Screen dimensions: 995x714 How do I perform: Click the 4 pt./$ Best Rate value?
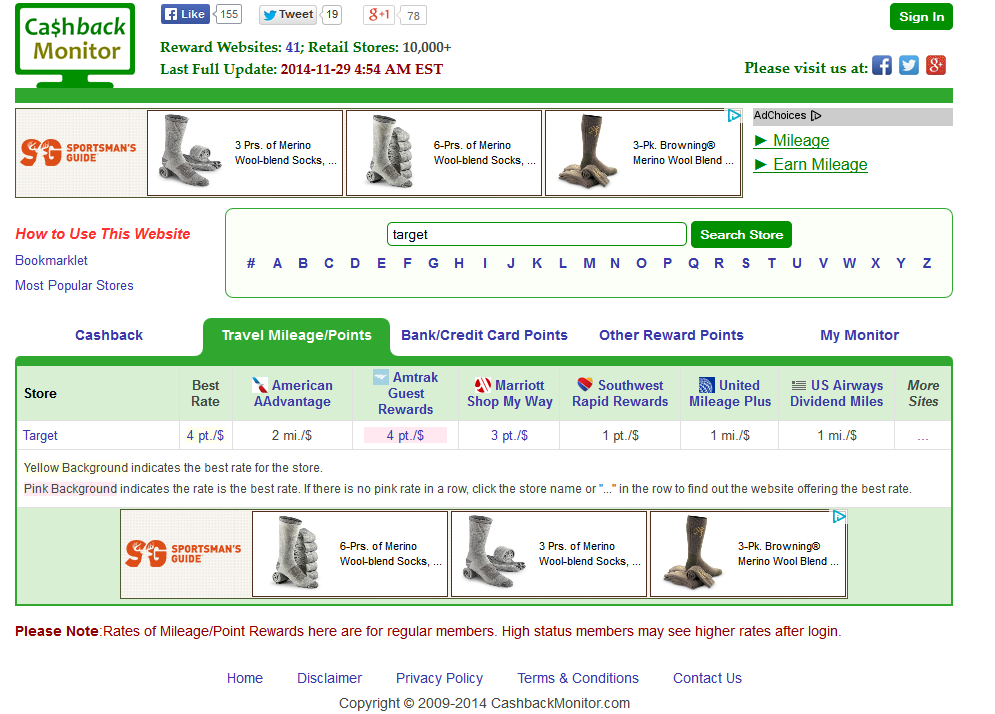(x=205, y=435)
